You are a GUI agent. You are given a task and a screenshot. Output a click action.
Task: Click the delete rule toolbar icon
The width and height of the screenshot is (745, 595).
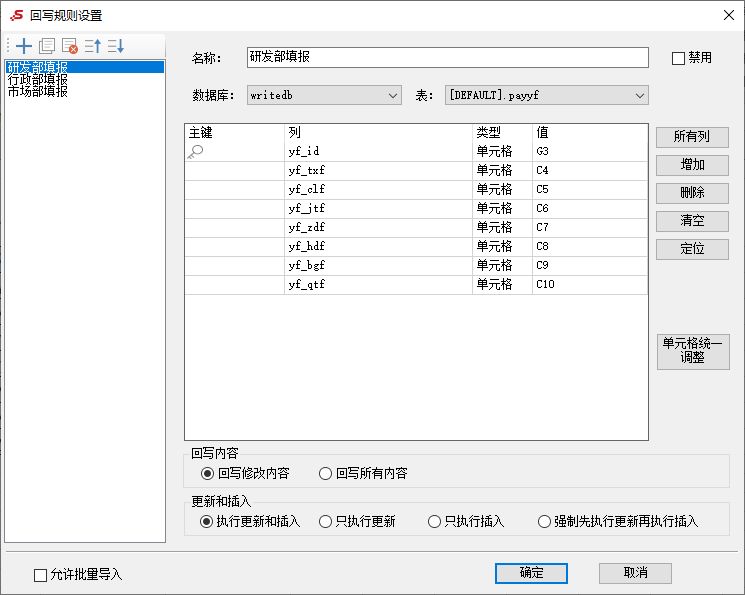pos(69,46)
